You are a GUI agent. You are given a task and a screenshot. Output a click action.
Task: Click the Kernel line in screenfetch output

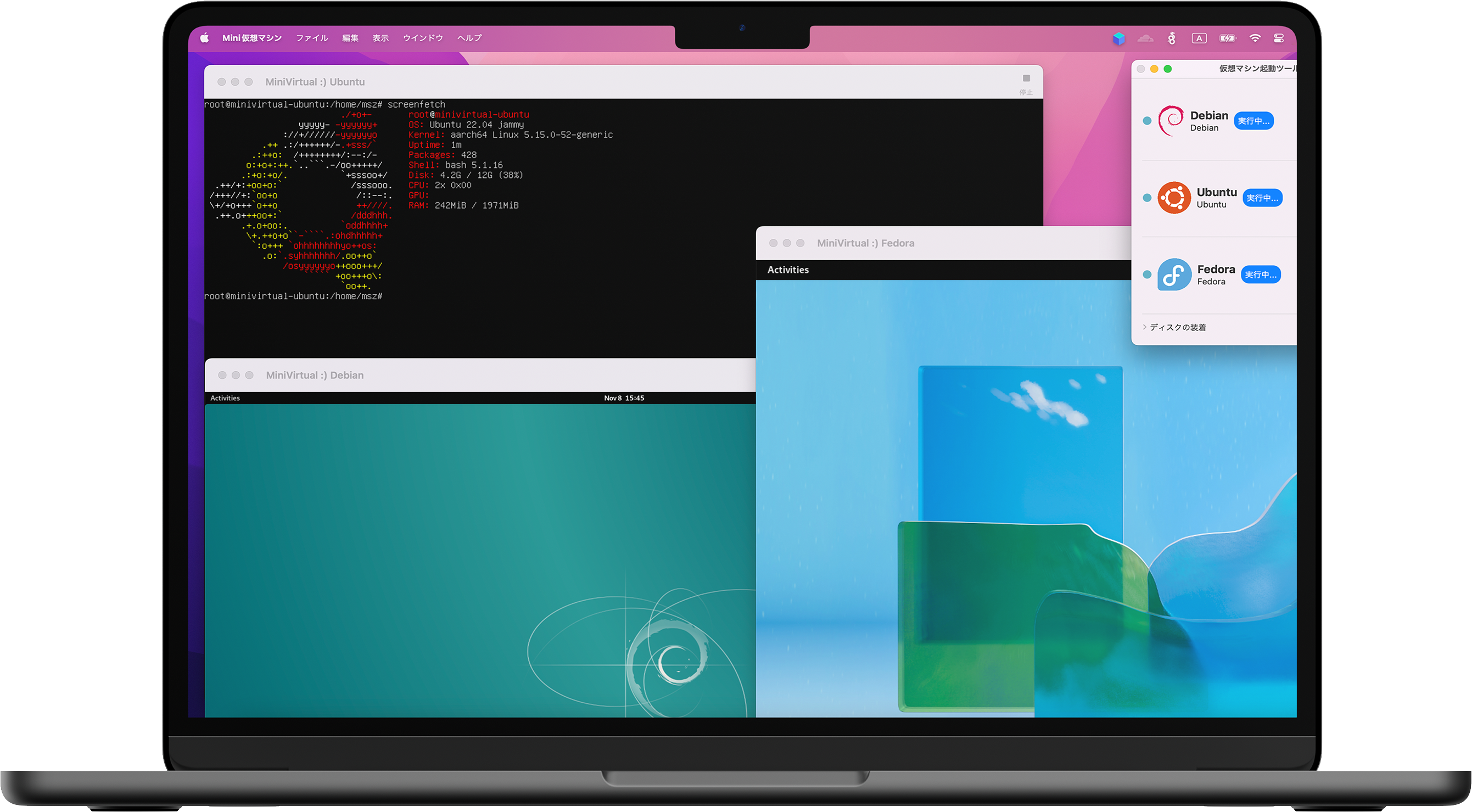[510, 135]
